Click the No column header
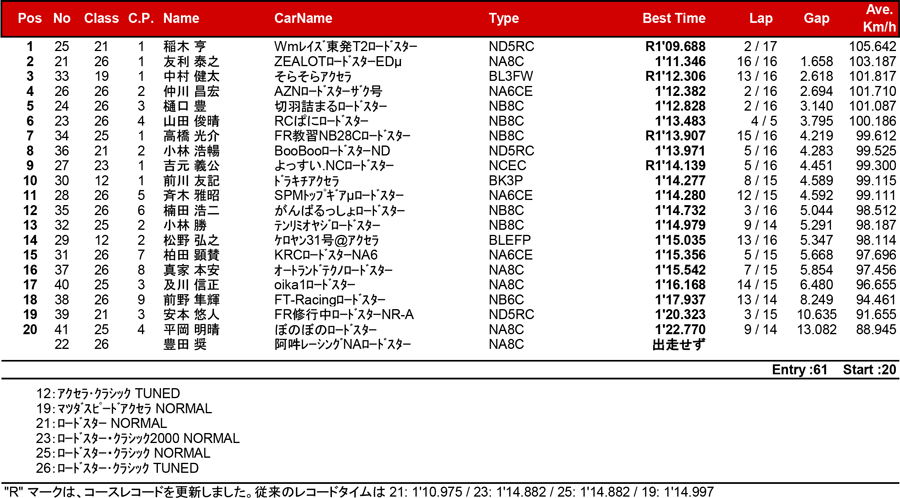 61,18
